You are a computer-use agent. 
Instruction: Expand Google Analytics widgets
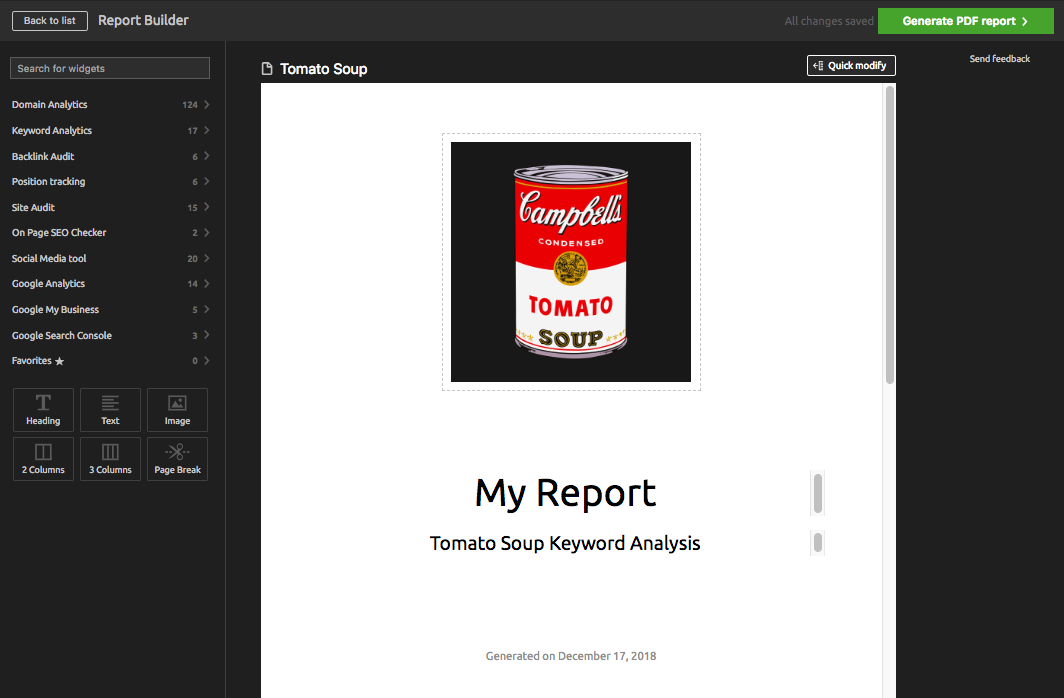(110, 284)
